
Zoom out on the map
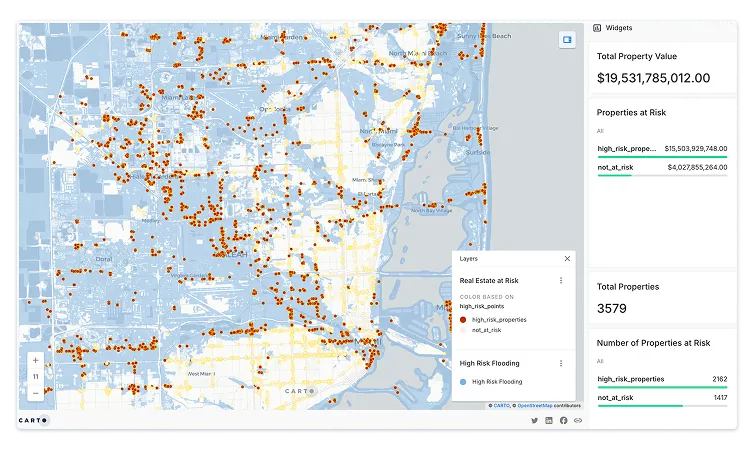[35, 393]
